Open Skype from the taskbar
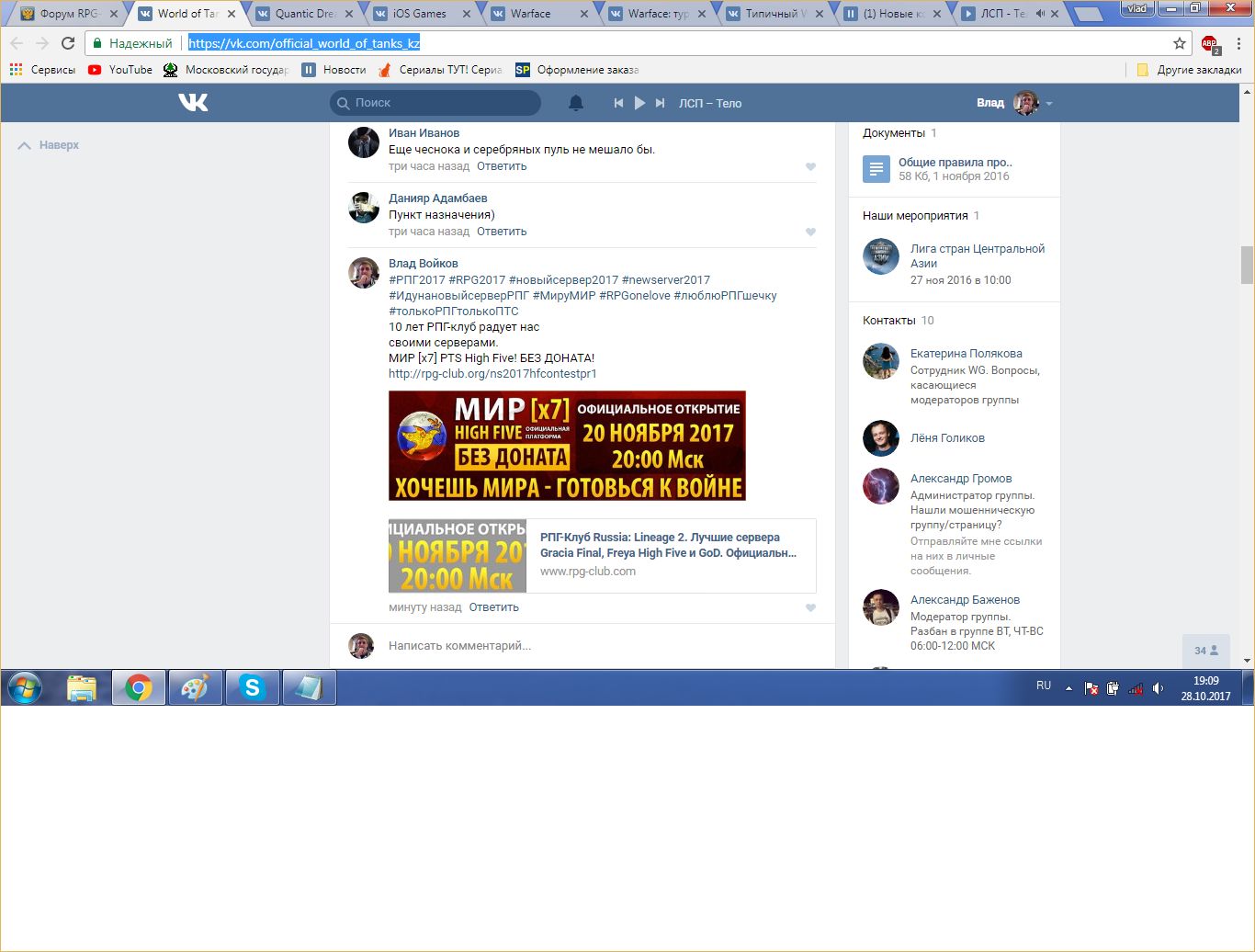Screen dimensions: 1255x952 (252, 687)
